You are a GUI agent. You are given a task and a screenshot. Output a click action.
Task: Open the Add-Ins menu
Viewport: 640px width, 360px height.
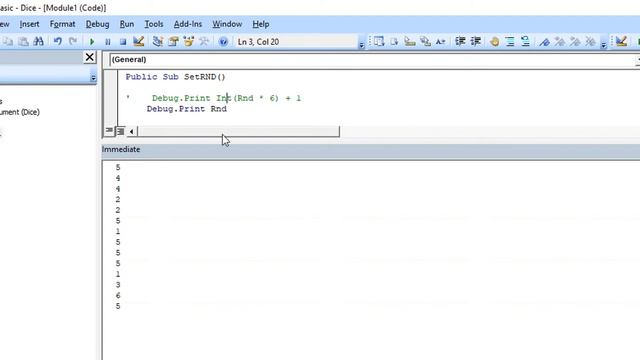(188, 24)
